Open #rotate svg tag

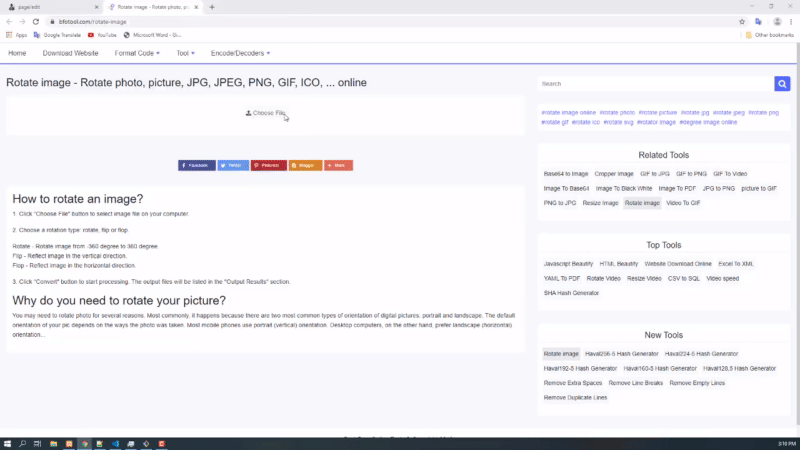coord(618,122)
